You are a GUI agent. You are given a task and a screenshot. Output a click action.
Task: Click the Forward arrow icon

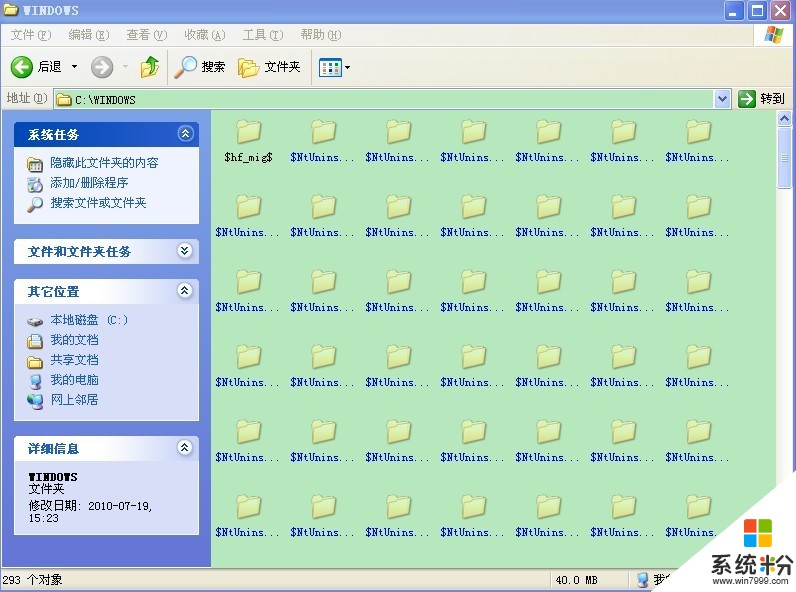(102, 67)
